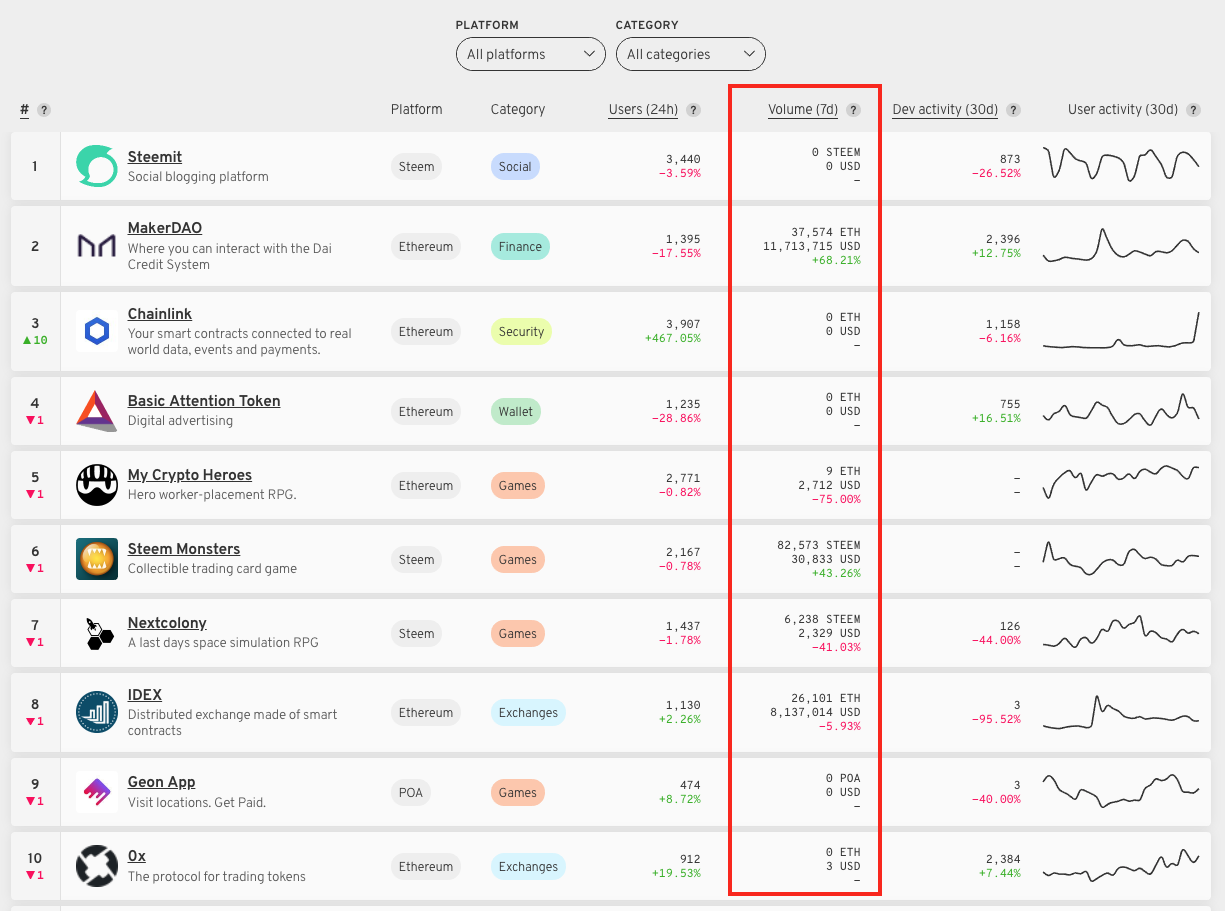1225x911 pixels.
Task: Show help for Users (24h) column
Action: (694, 110)
